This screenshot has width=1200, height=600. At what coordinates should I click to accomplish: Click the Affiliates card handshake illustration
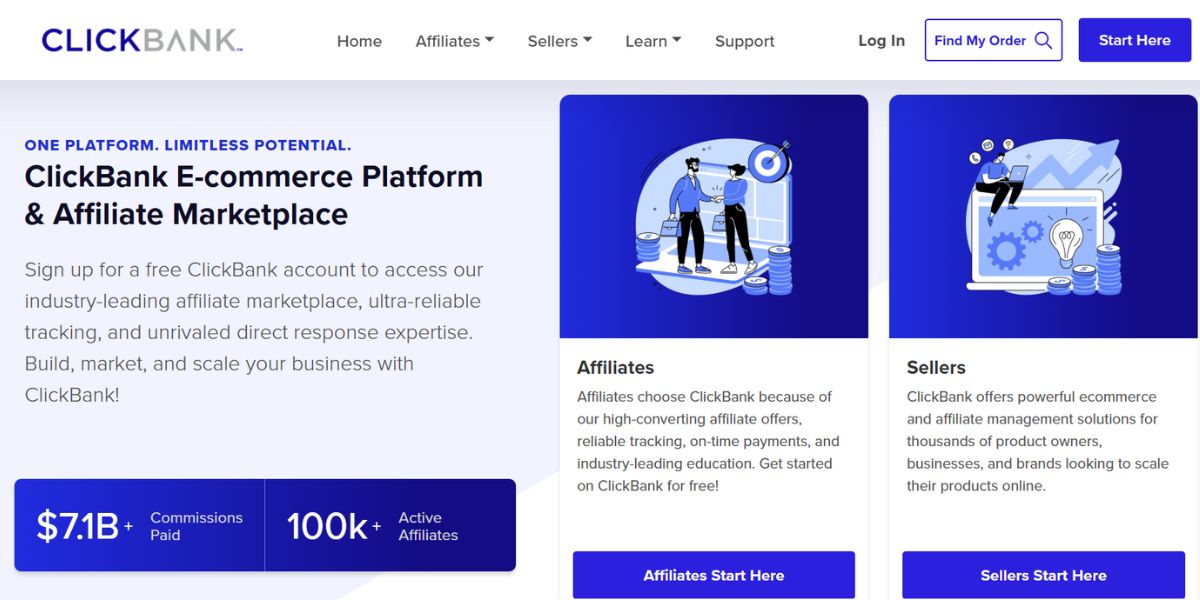(x=714, y=217)
